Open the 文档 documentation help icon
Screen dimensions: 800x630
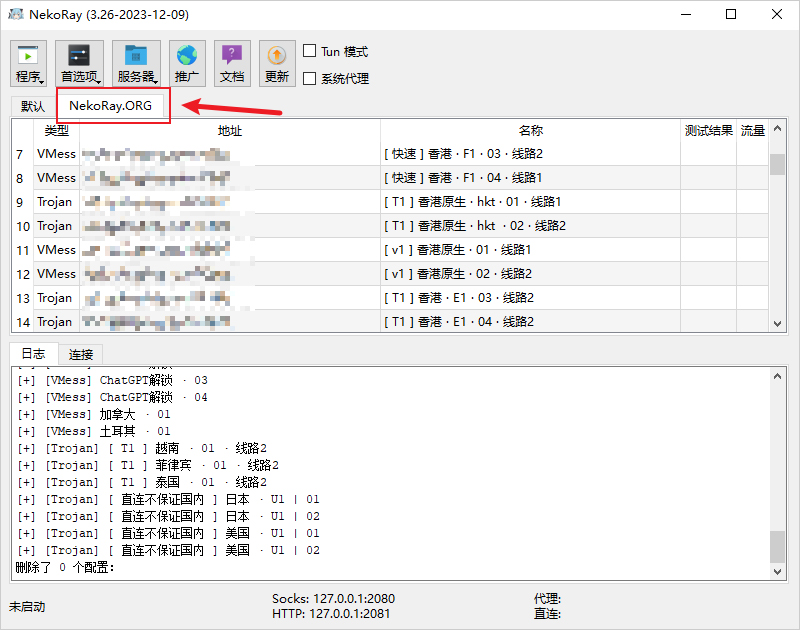[232, 62]
